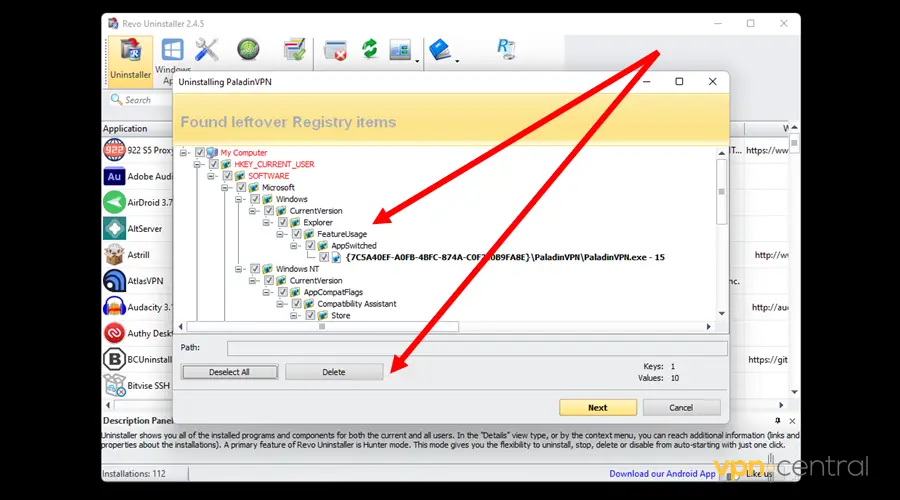900x500 pixels.
Task: Select the Adobe Audition application icon
Action: pyautogui.click(x=114, y=176)
